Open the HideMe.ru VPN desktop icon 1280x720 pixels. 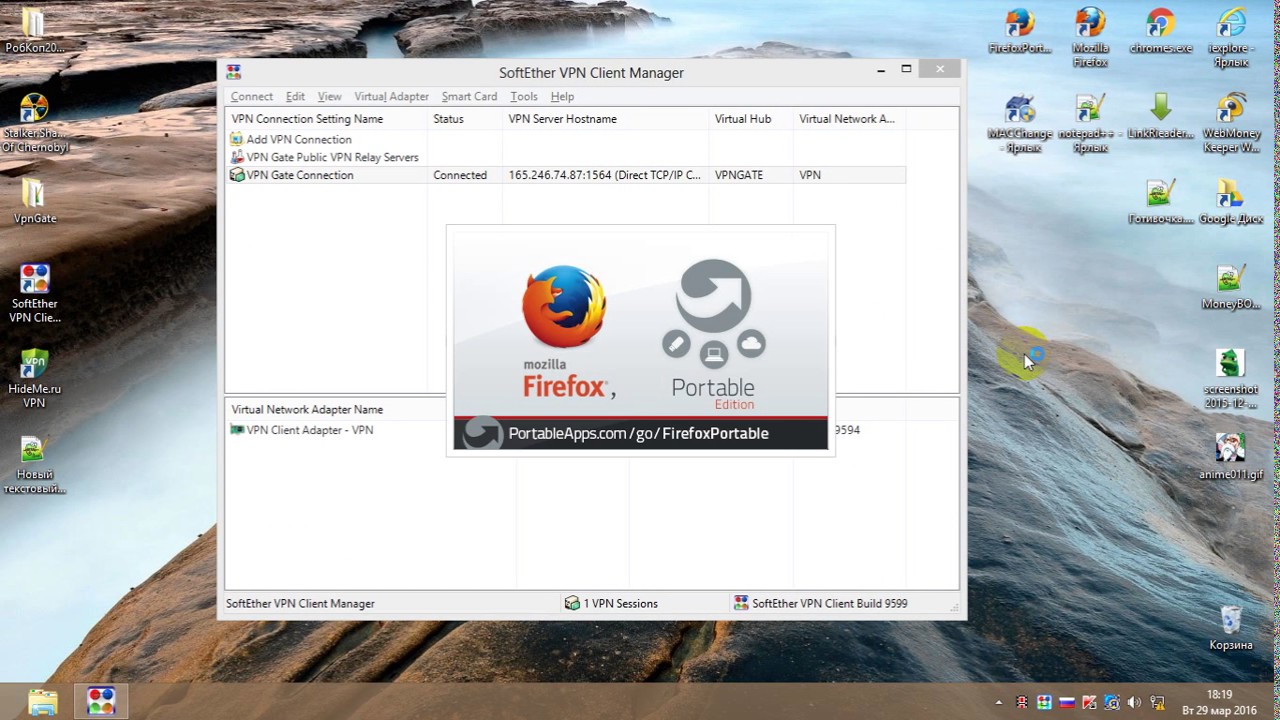tap(34, 378)
